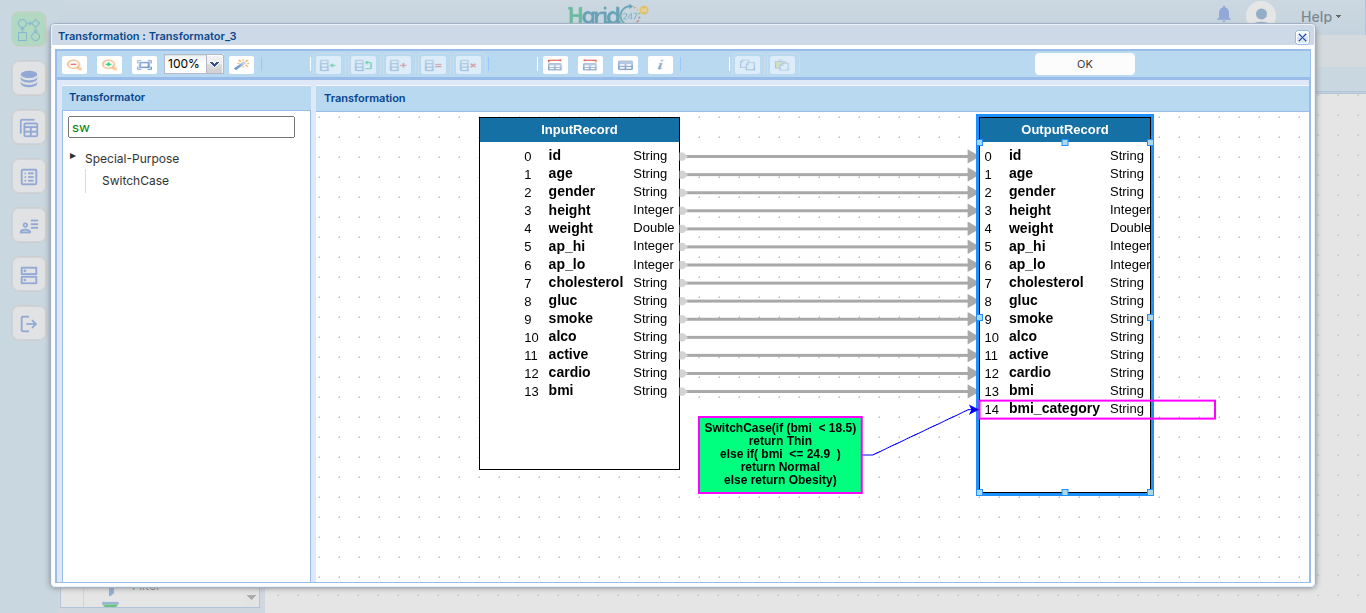
Task: Click the list/form sidebar icon
Action: [x=29, y=177]
